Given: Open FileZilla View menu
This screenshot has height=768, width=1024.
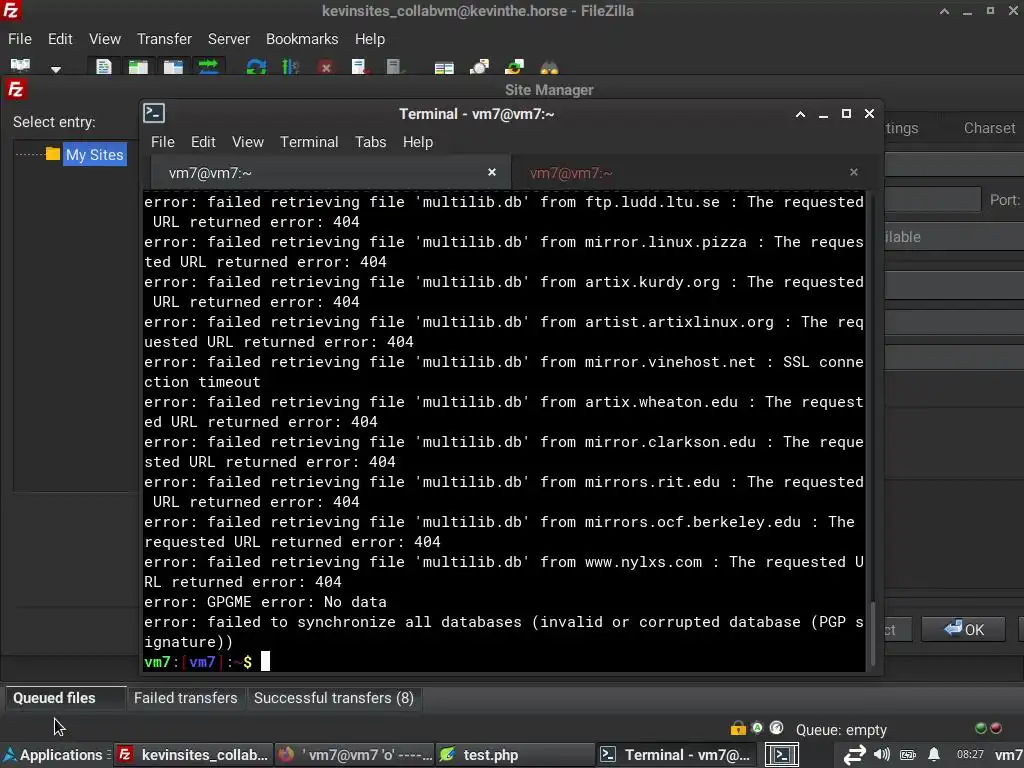Looking at the screenshot, I should [104, 39].
